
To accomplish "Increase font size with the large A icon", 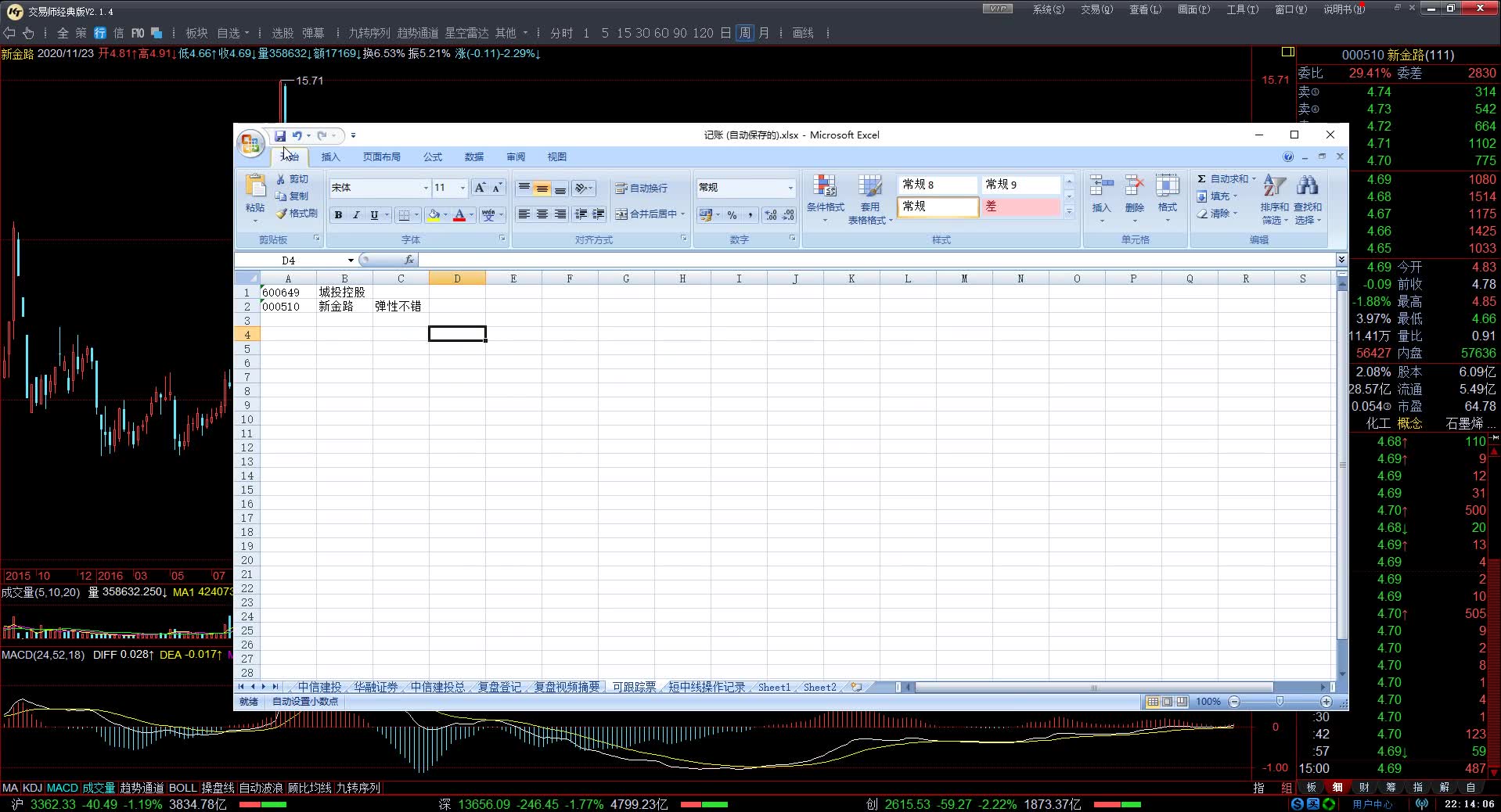I will (480, 188).
